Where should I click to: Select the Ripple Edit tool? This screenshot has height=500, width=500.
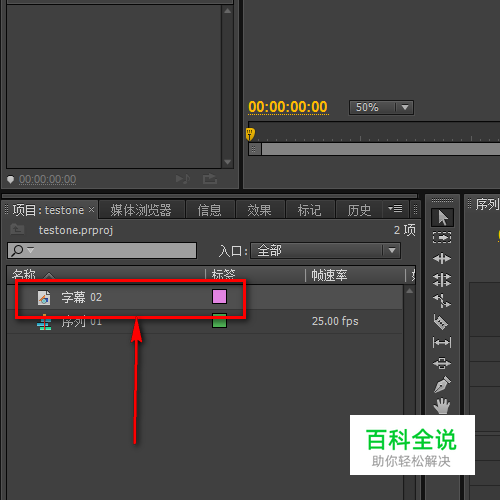pyautogui.click(x=442, y=259)
